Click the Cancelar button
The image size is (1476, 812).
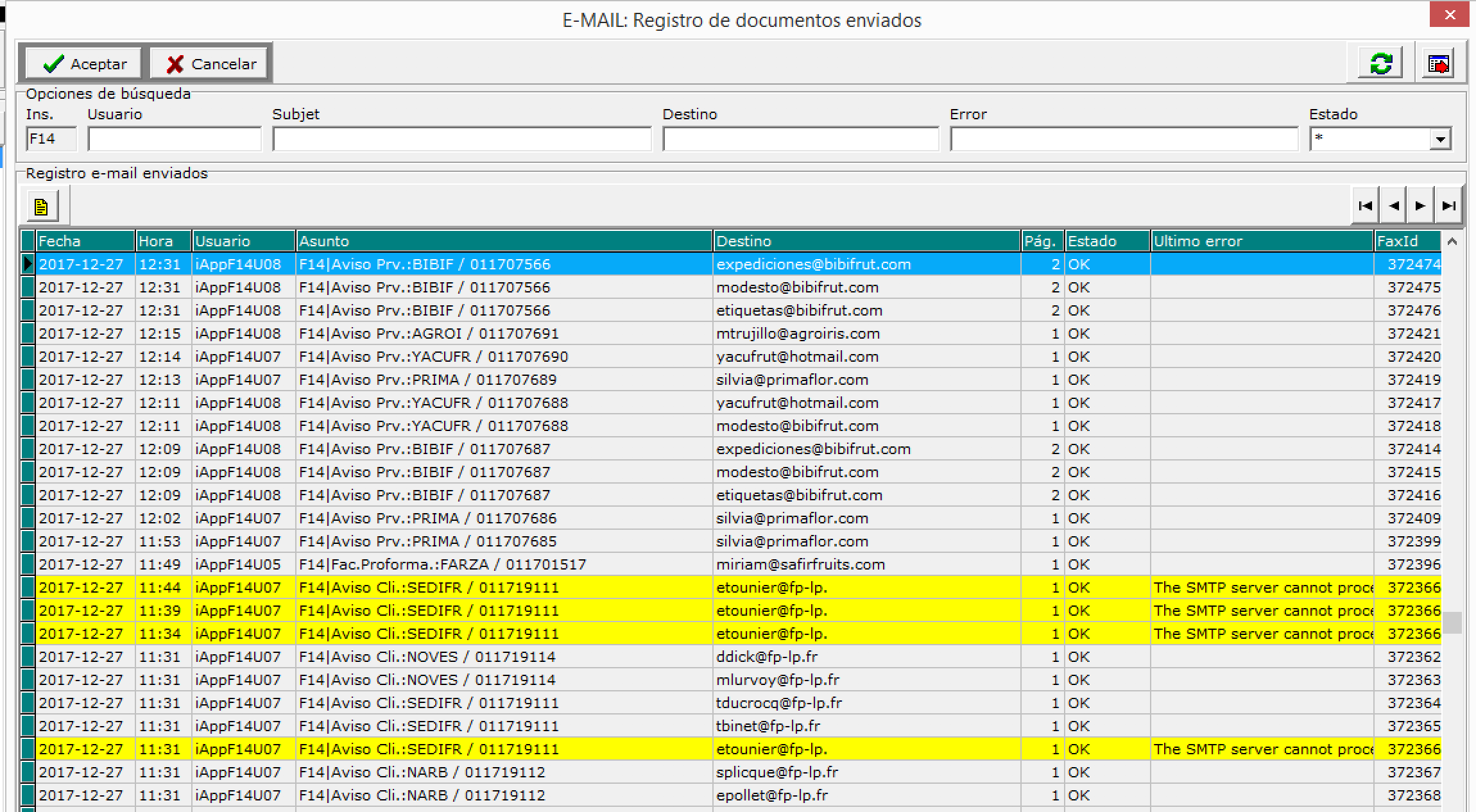pos(209,64)
